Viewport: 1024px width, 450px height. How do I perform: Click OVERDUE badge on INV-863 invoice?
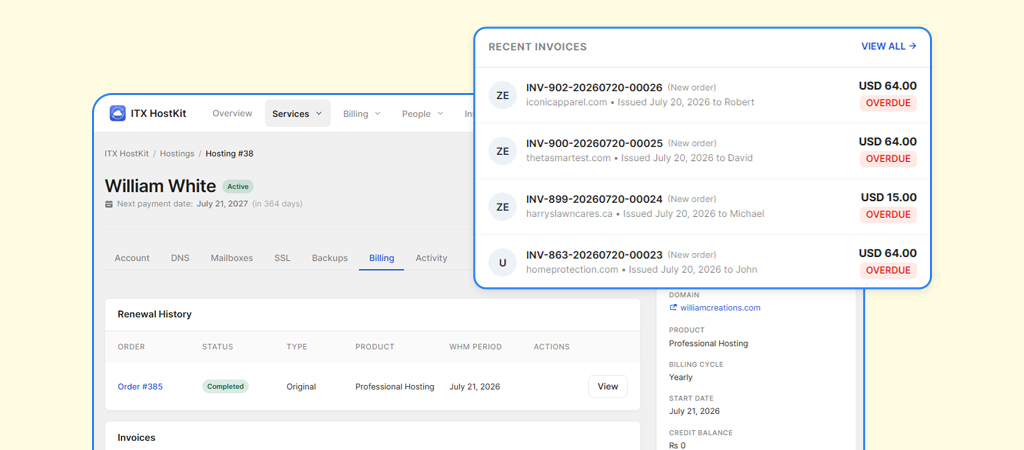(x=888, y=270)
